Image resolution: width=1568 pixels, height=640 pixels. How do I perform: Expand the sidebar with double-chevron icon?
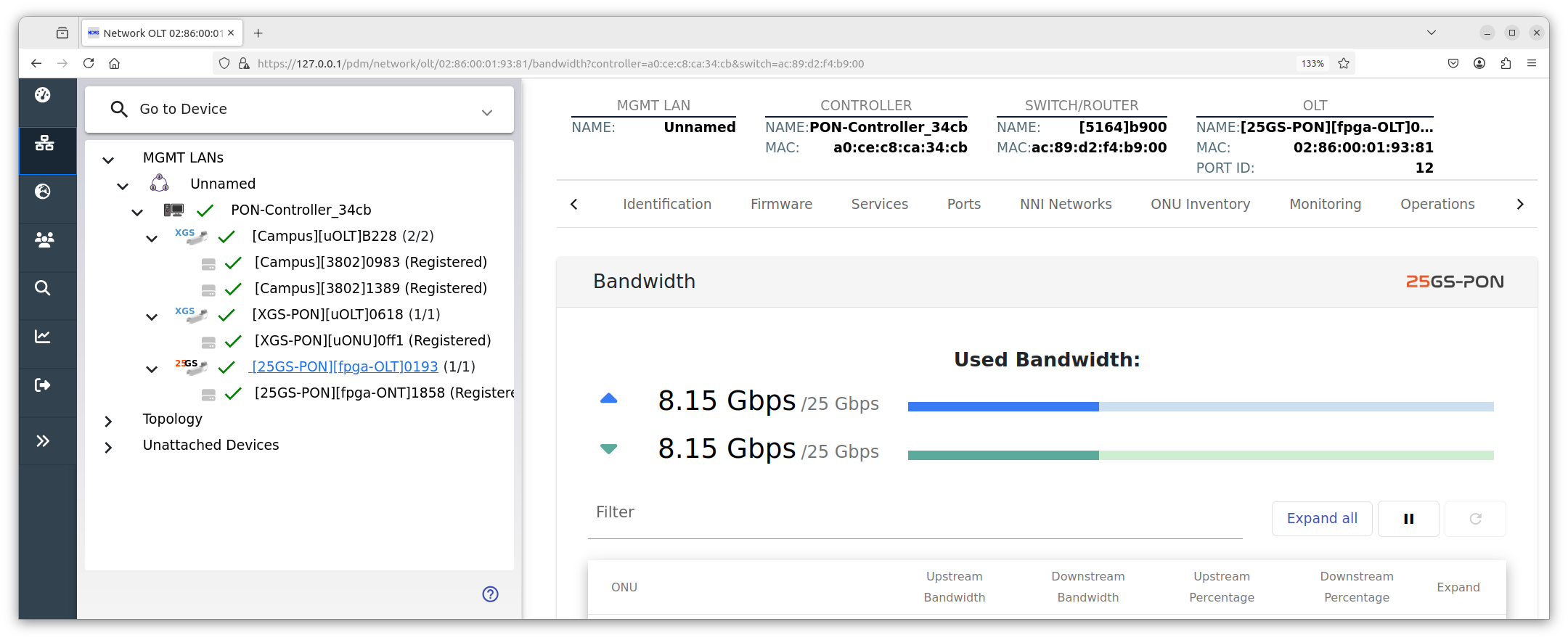pyautogui.click(x=43, y=440)
